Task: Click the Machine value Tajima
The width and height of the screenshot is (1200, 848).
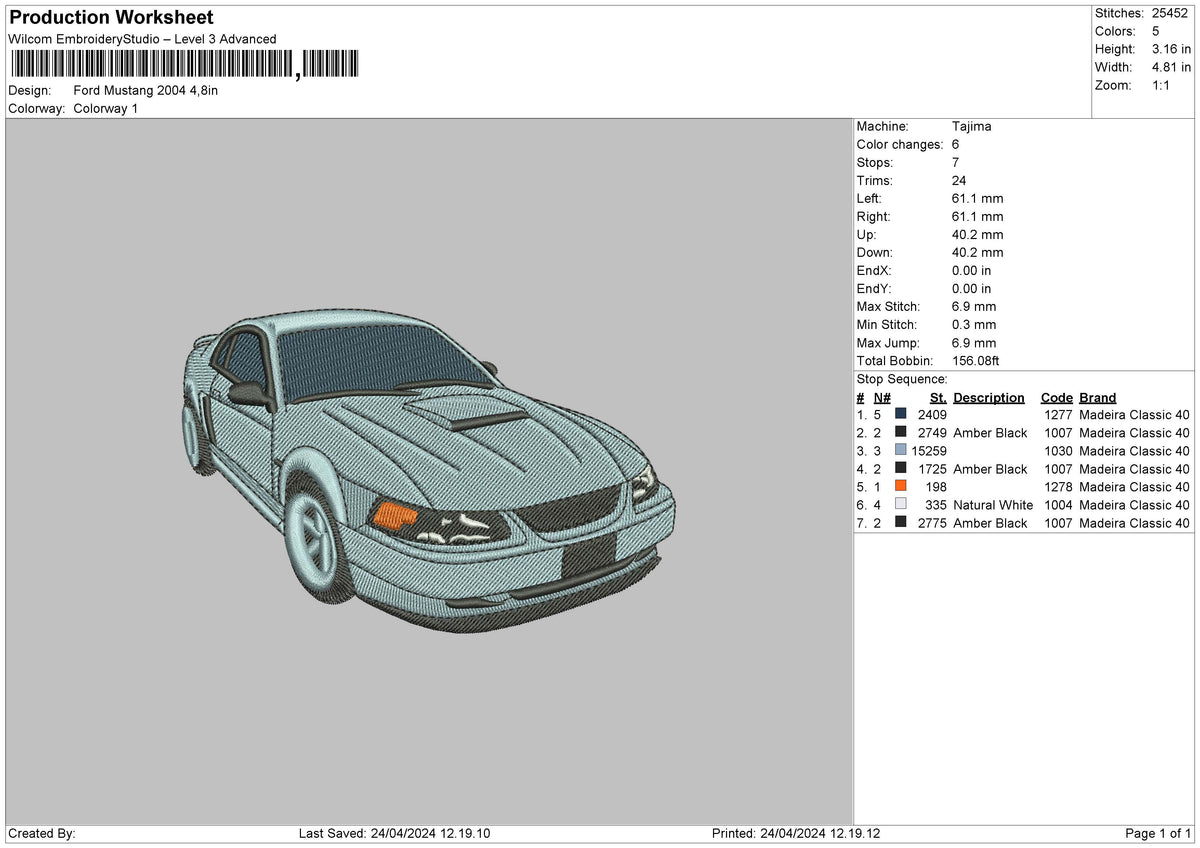Action: [972, 126]
